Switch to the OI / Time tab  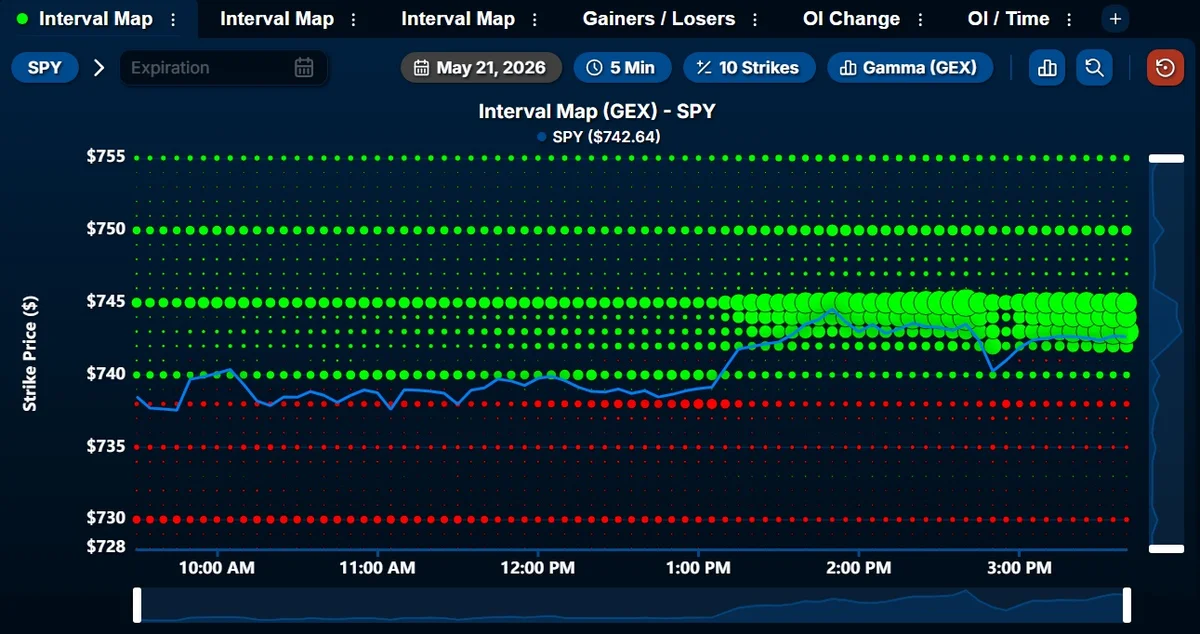(x=1009, y=19)
